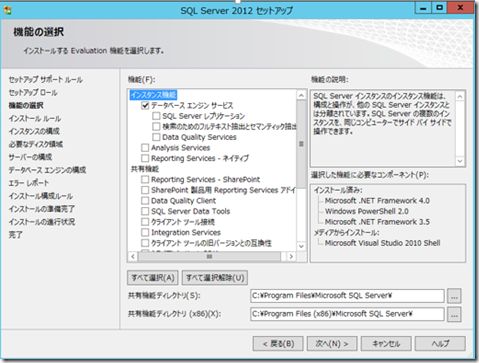The height and width of the screenshot is (363, 479).
Task: Select インストールの準備完了 step
Action: [x=42, y=209]
